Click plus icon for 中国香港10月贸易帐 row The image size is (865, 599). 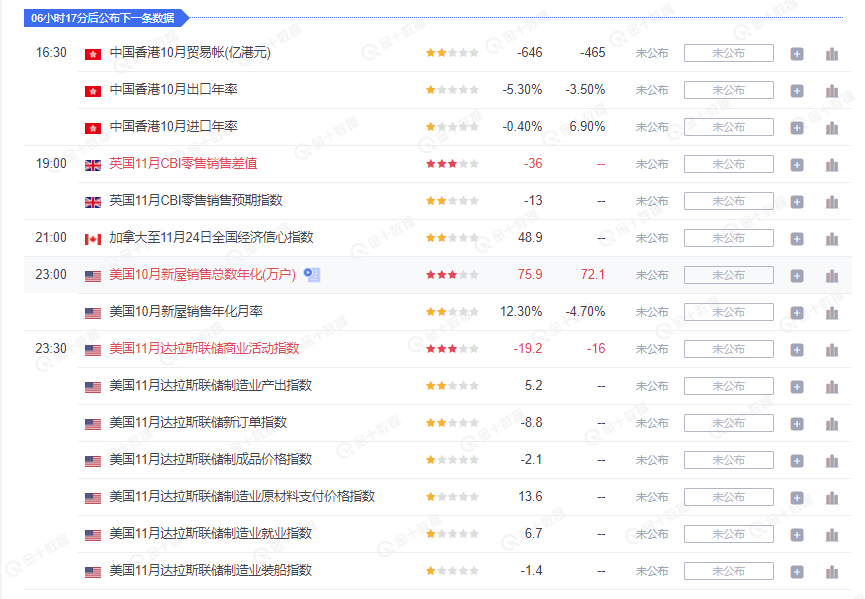797,54
